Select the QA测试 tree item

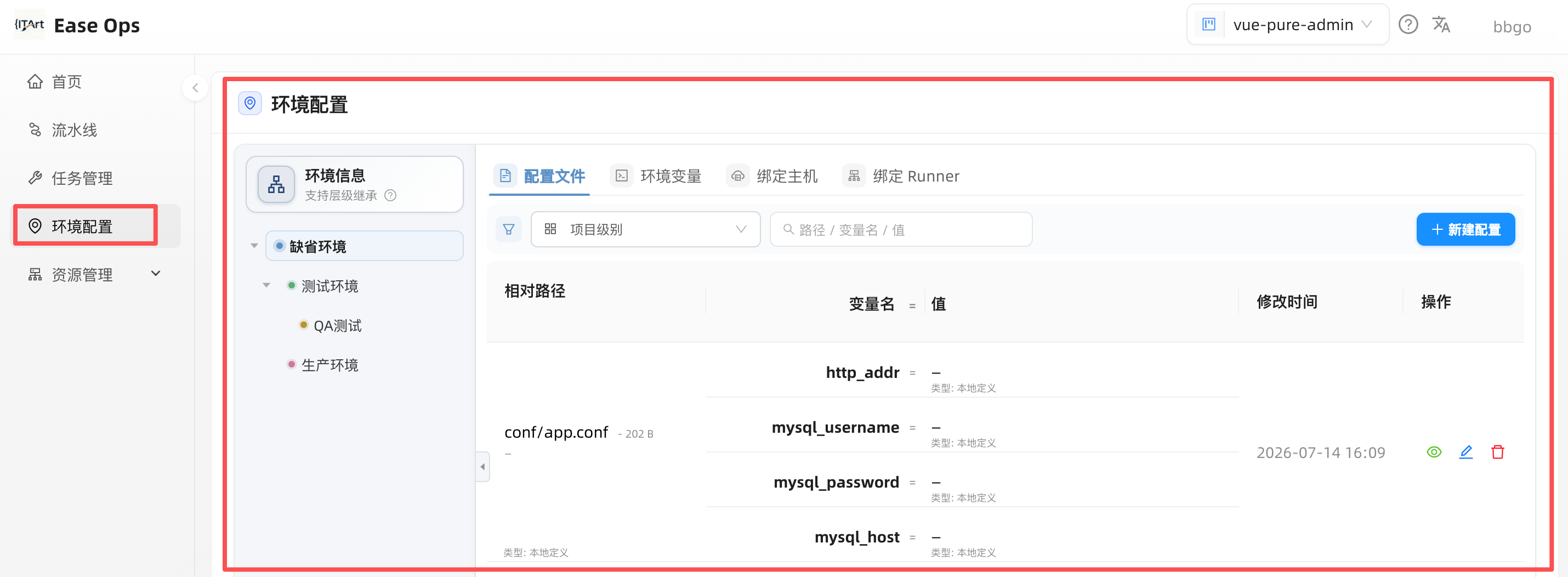[337, 325]
